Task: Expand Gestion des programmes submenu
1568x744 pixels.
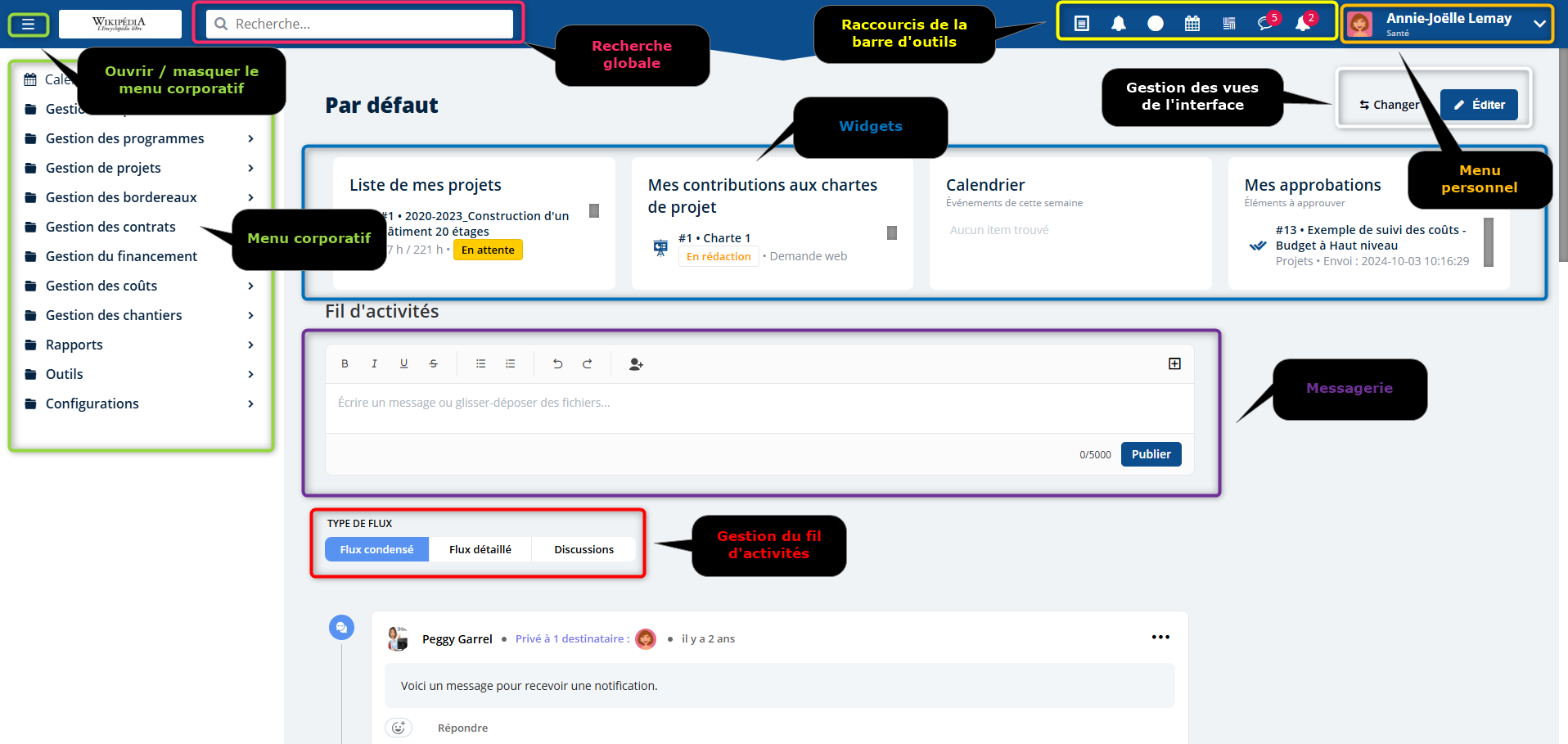Action: coord(250,138)
